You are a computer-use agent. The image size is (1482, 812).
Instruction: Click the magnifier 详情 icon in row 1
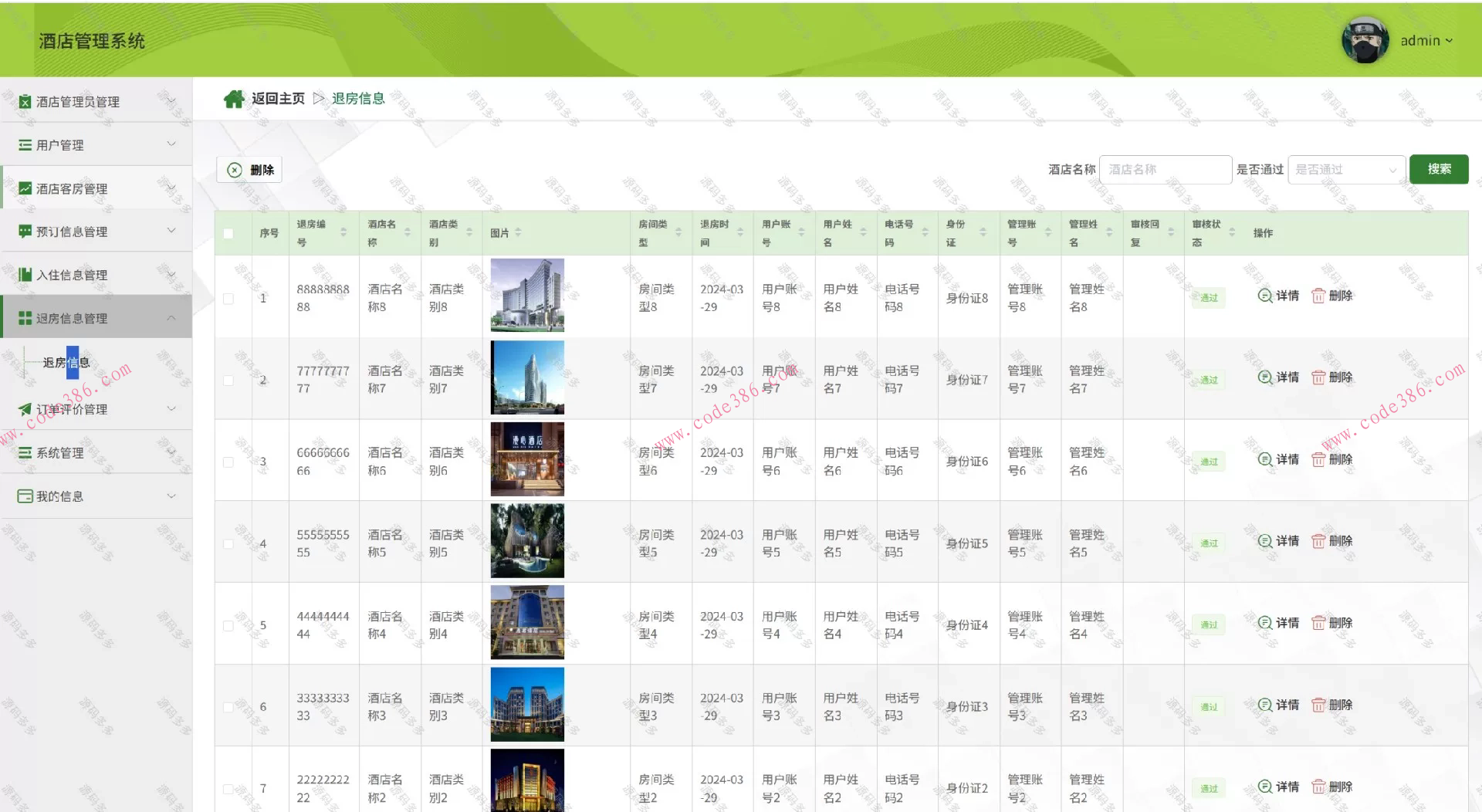tap(1264, 296)
